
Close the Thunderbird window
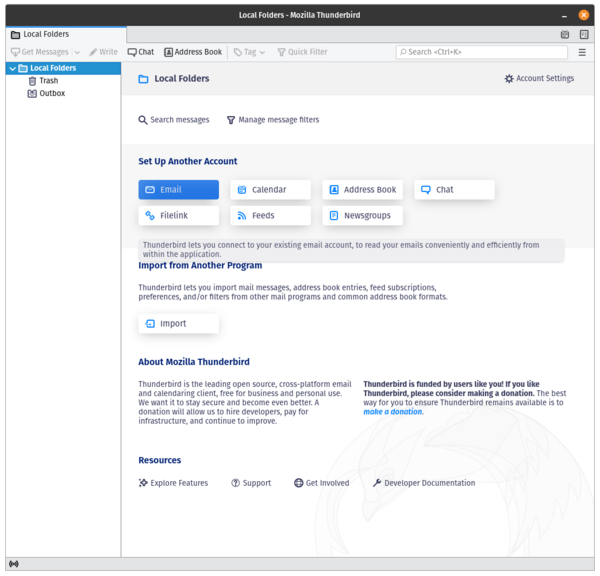tap(584, 15)
